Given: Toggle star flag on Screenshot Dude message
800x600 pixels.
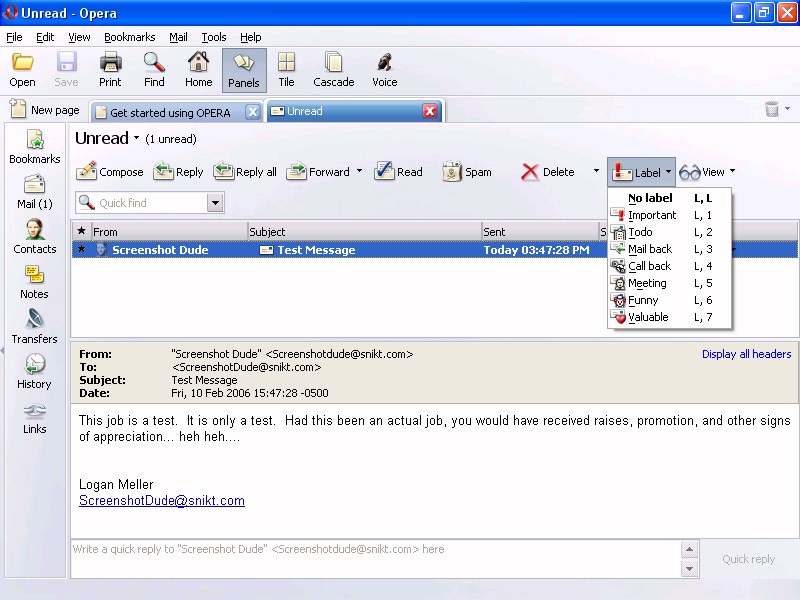Looking at the screenshot, I should [82, 249].
